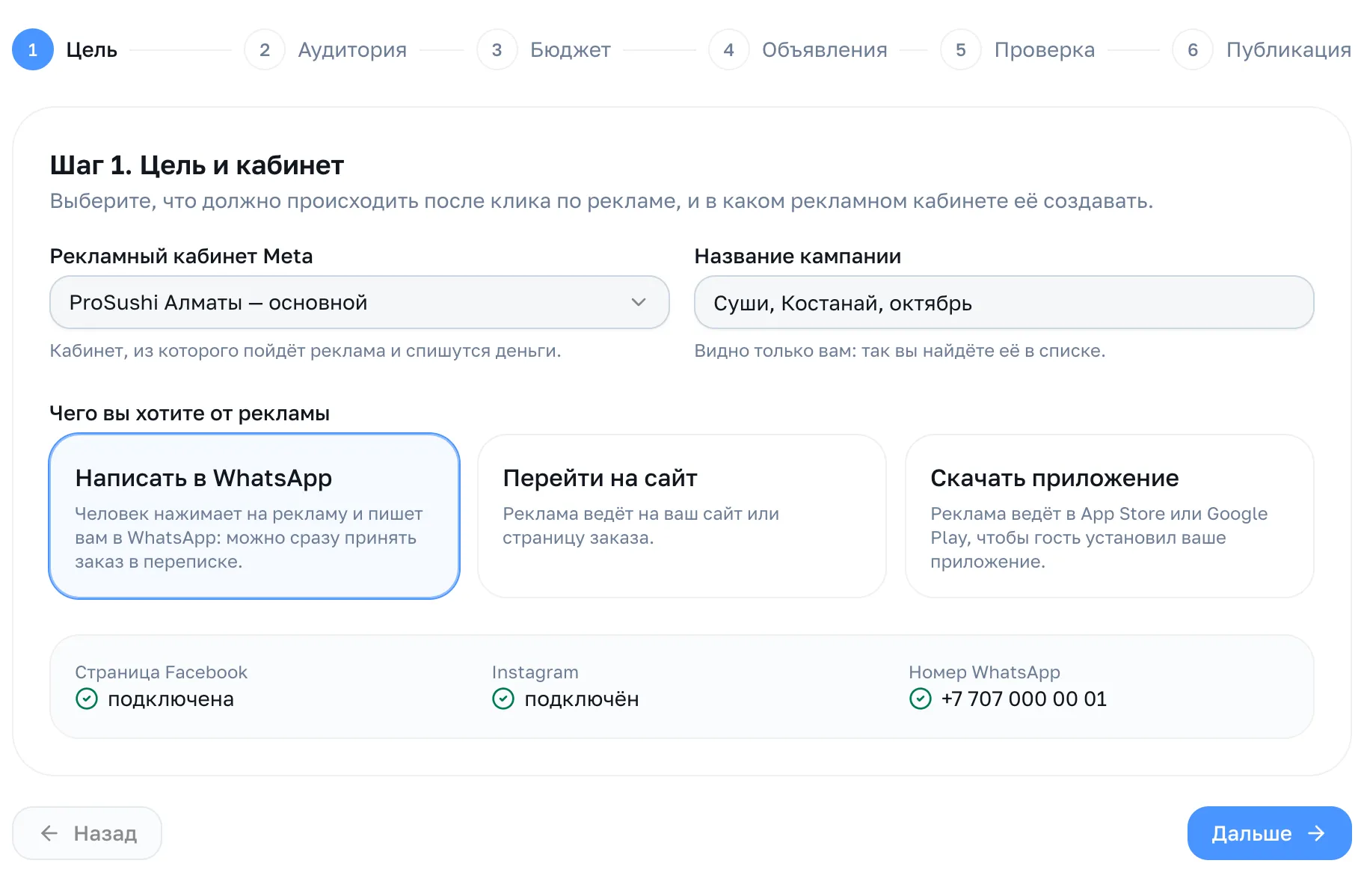The width and height of the screenshot is (1364, 896).
Task: Switch to step 4 Объявления
Action: (x=798, y=49)
